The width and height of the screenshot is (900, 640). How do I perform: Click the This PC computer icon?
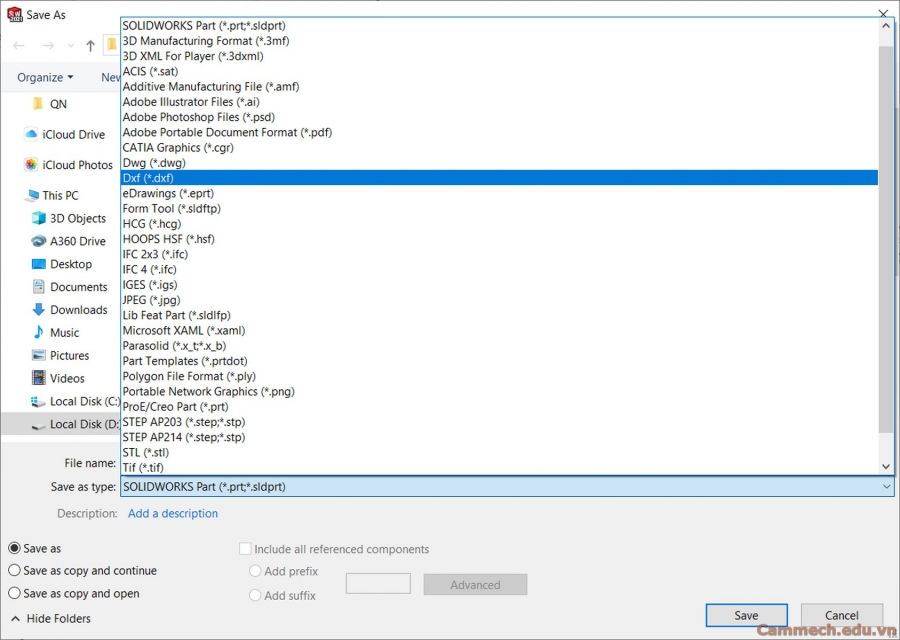coord(32,196)
